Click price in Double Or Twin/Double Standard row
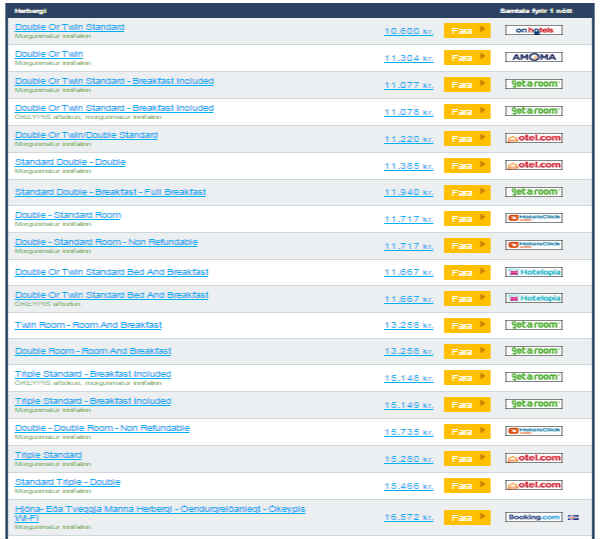 tap(409, 139)
